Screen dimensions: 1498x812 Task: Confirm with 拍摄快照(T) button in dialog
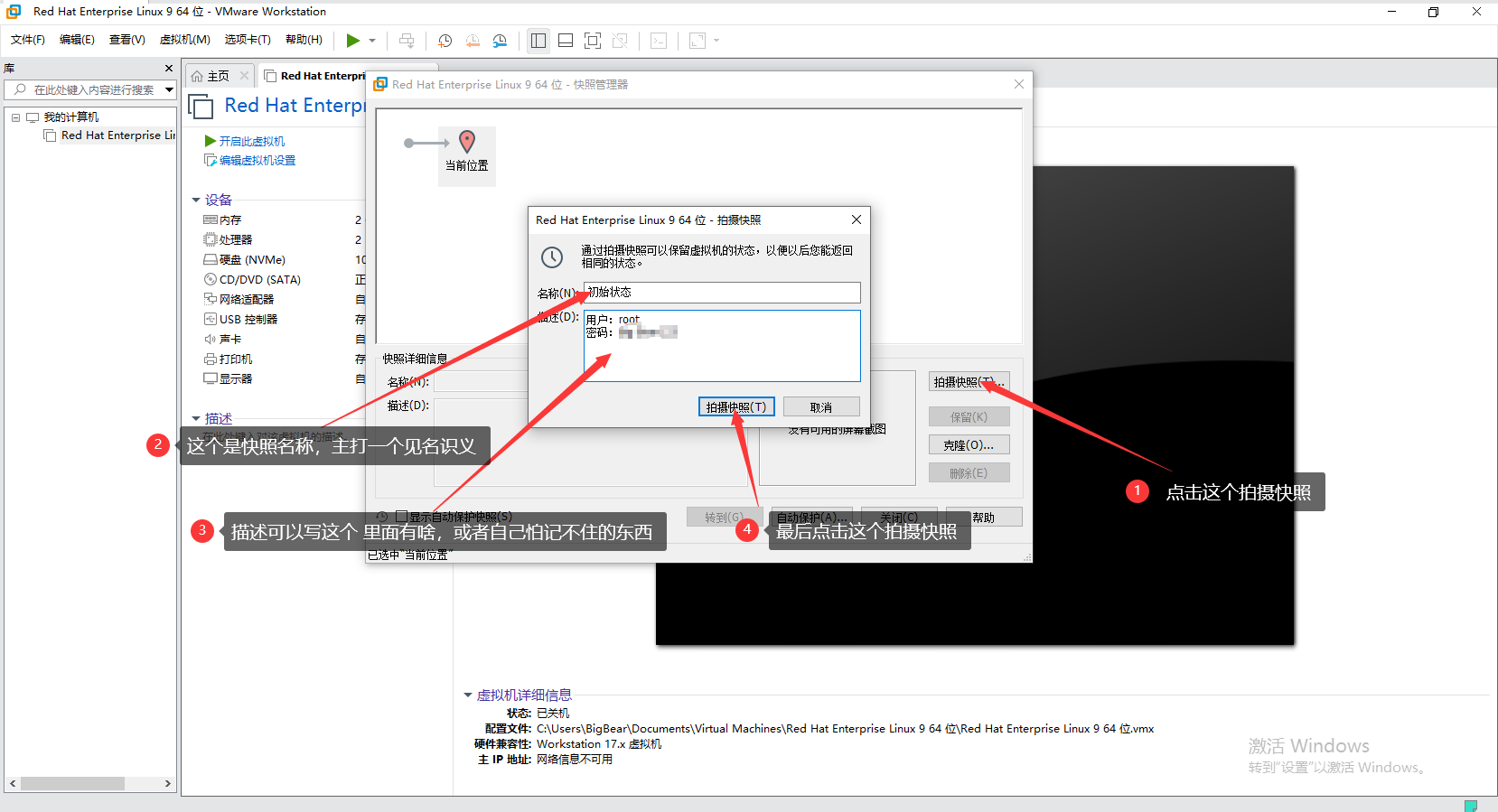coord(736,407)
